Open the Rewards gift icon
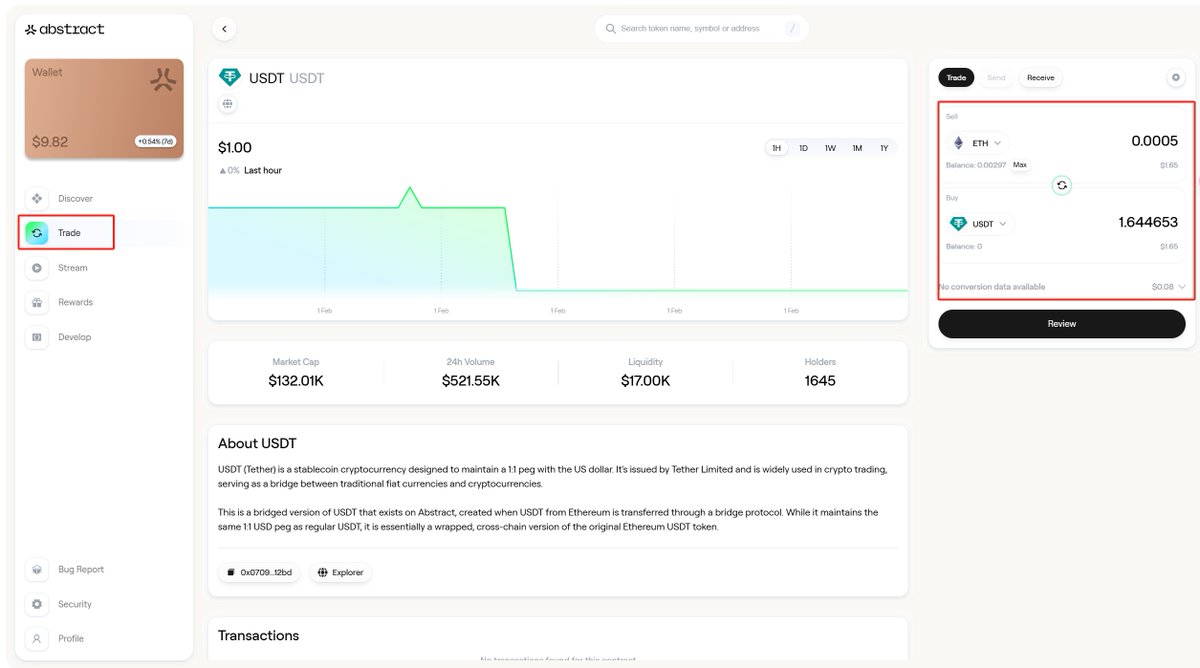The width and height of the screenshot is (1200, 668). point(37,302)
